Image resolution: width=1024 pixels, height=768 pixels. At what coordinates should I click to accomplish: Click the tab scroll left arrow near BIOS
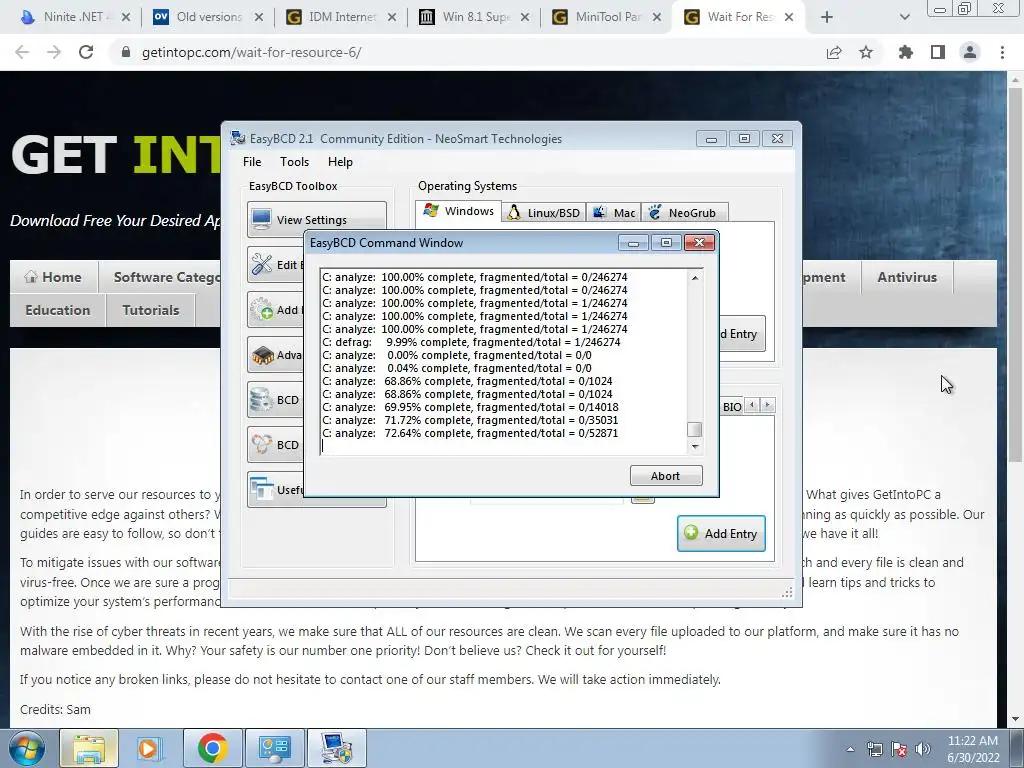pos(752,406)
